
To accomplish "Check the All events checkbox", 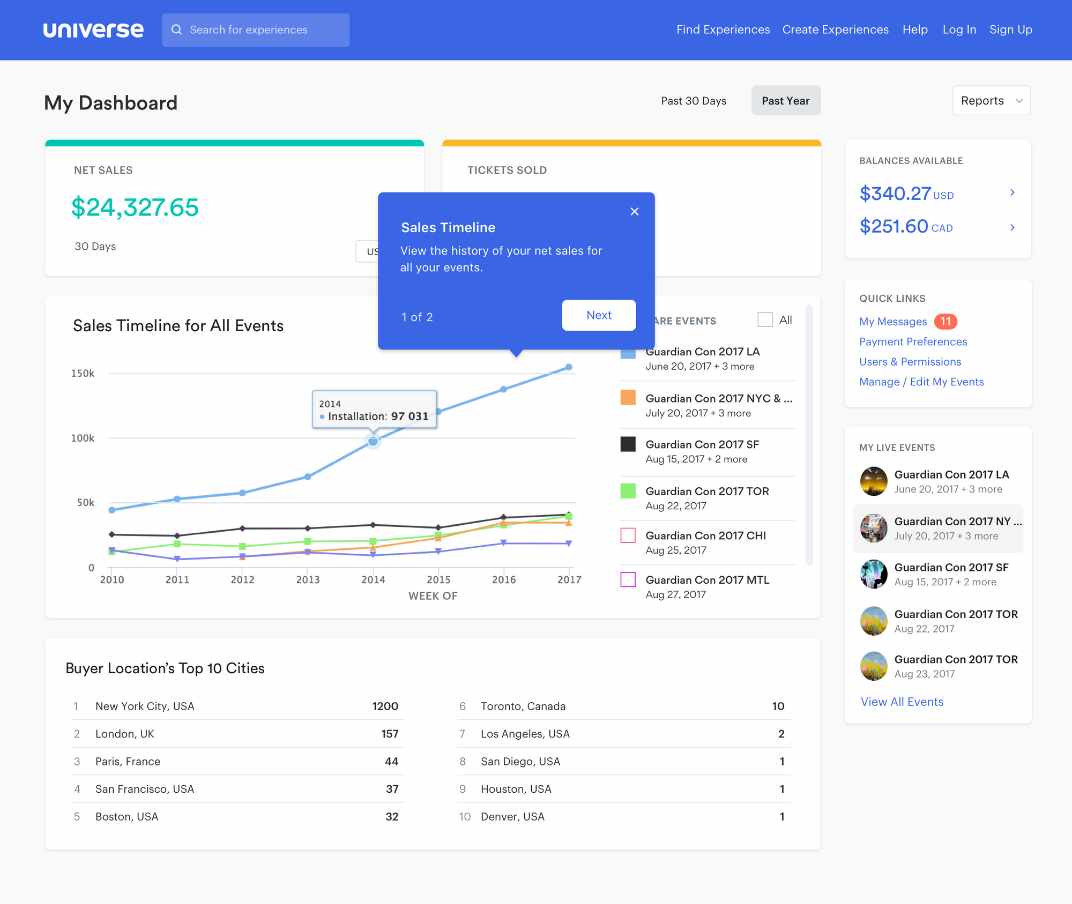I will (x=765, y=320).
